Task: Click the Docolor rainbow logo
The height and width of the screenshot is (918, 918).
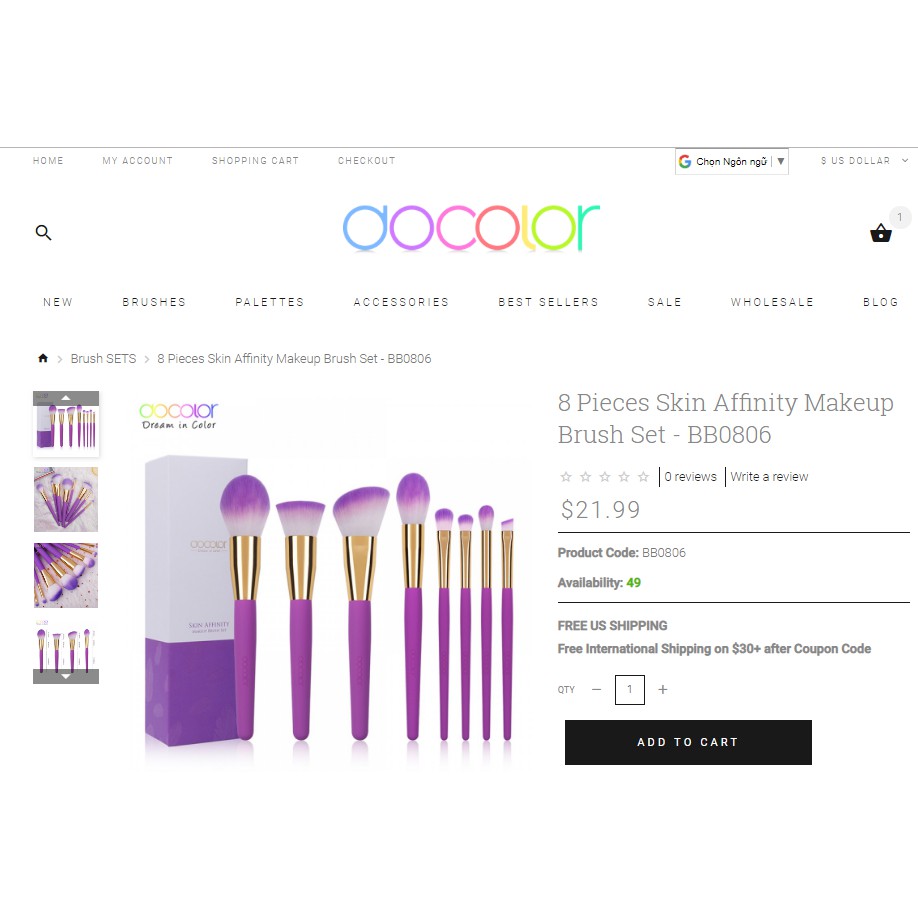Action: (471, 228)
